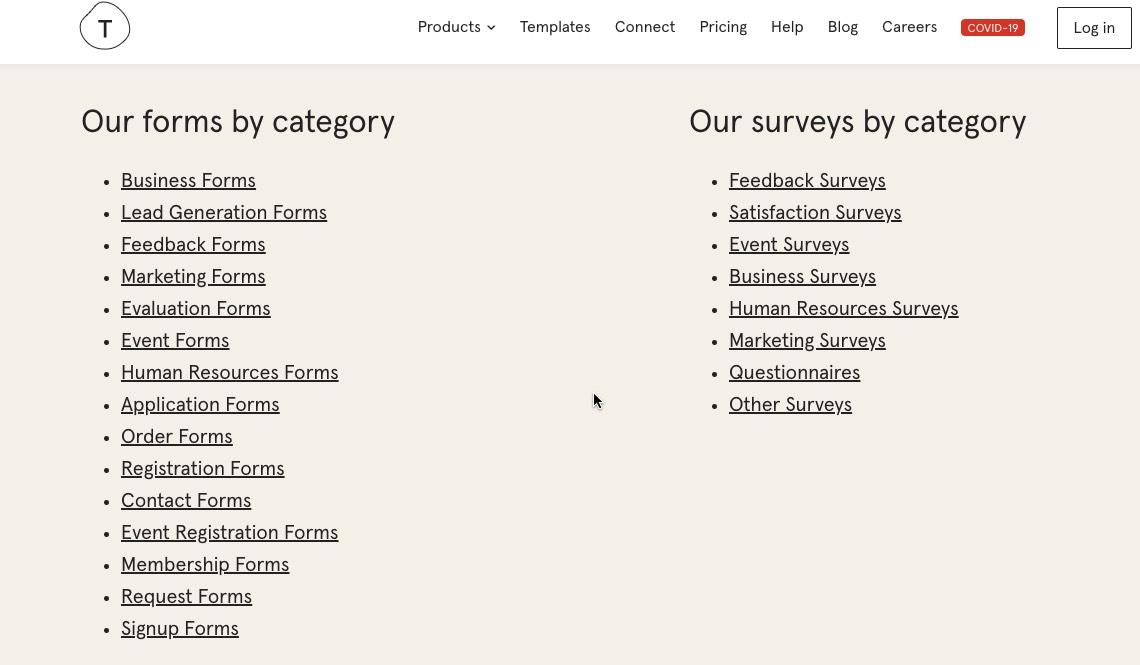Open the Blog navigation link

tap(843, 27)
